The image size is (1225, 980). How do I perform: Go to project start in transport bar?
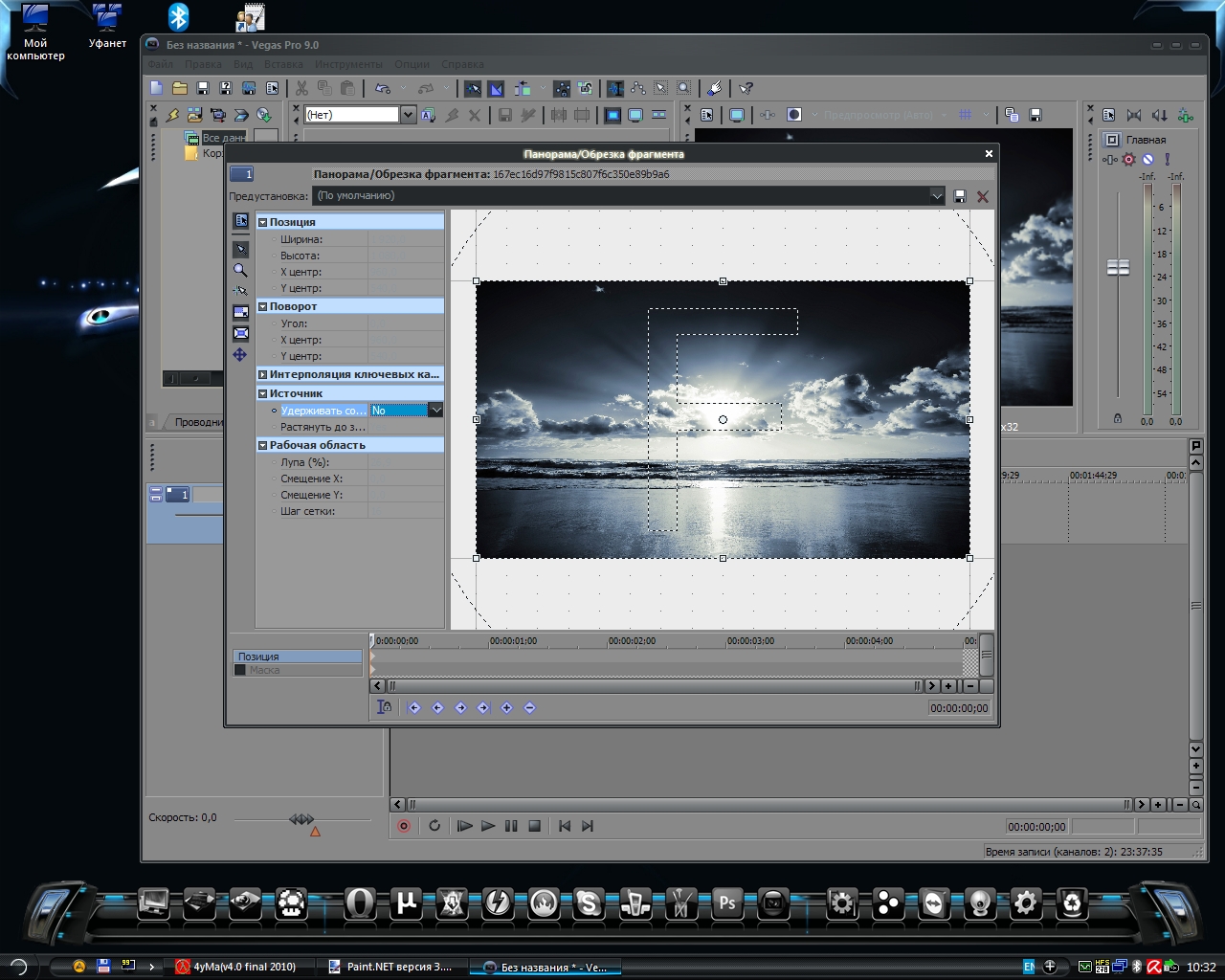click(565, 826)
